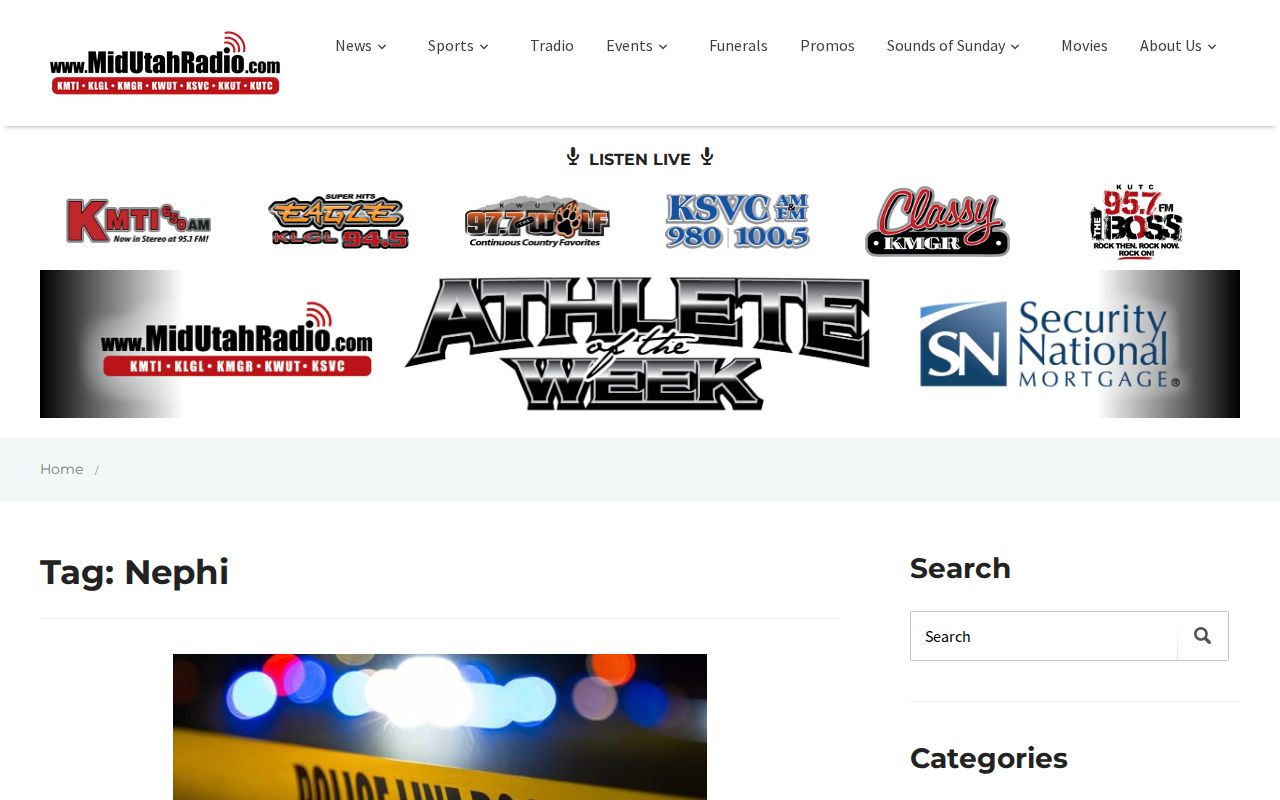1280x800 pixels.
Task: Expand the About Us menu chevron
Action: (1212, 46)
